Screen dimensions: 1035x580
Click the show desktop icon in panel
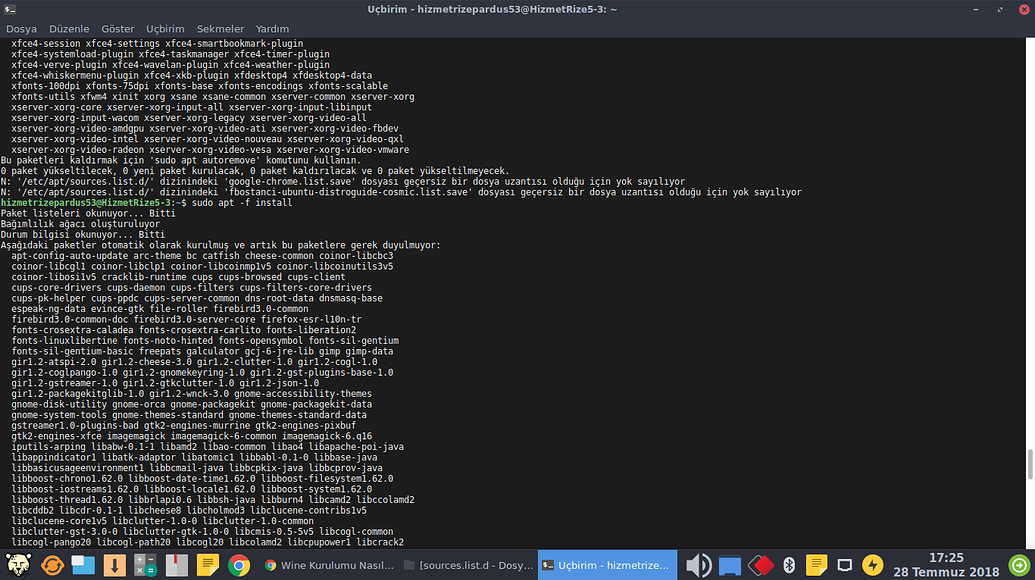pyautogui.click(x=83, y=564)
